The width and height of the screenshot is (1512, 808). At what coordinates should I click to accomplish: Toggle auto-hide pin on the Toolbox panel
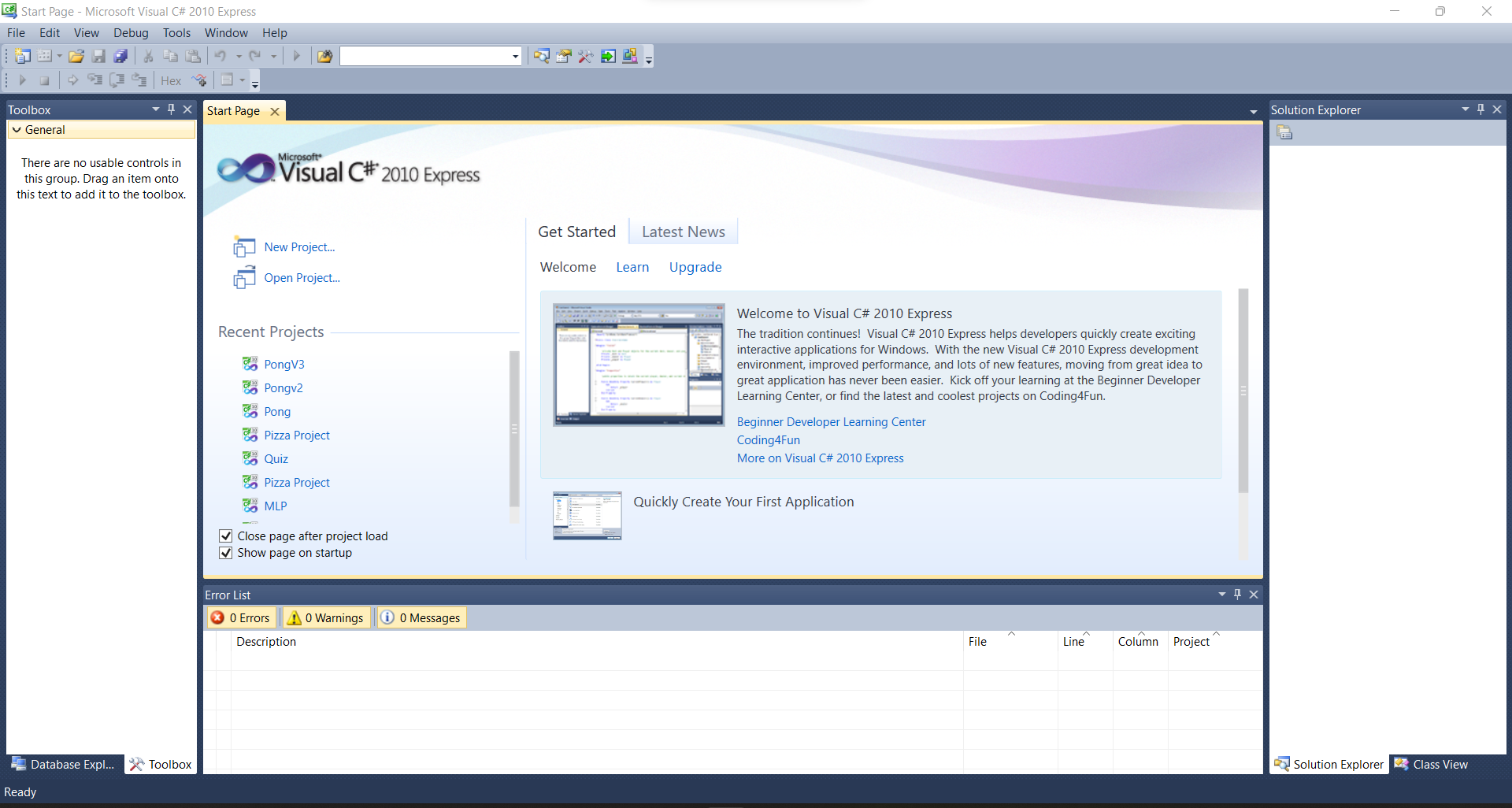tap(172, 109)
